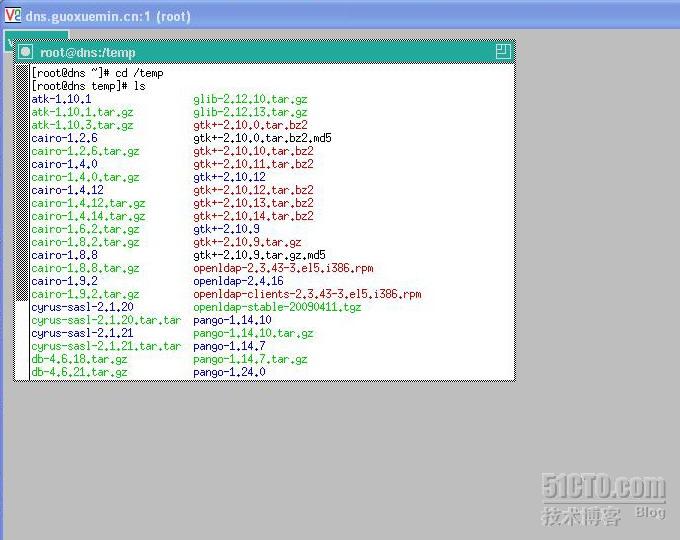Select directory cairo-1.4.12
The height and width of the screenshot is (540, 680).
click(x=67, y=190)
